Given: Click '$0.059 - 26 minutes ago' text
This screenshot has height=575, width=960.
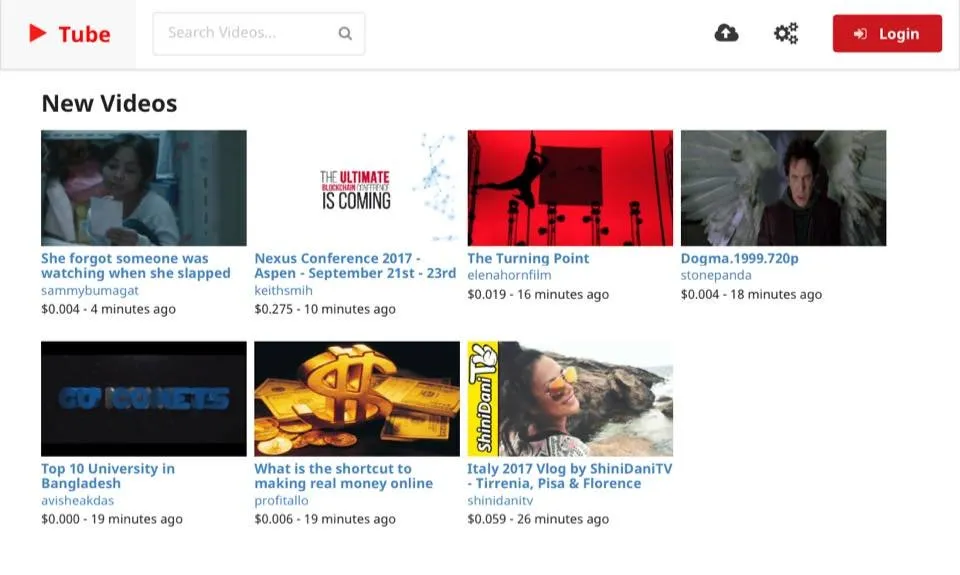Looking at the screenshot, I should (x=538, y=519).
